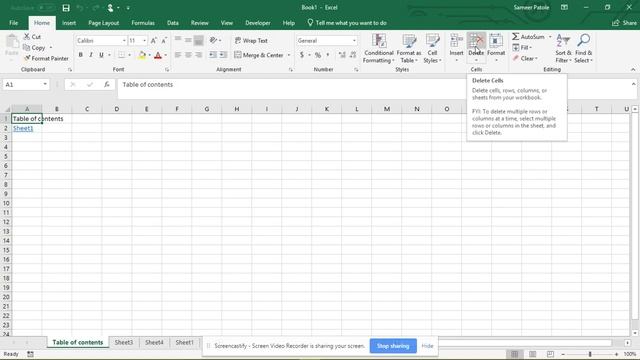Toggle align text left
This screenshot has width=640, height=360.
178,55
